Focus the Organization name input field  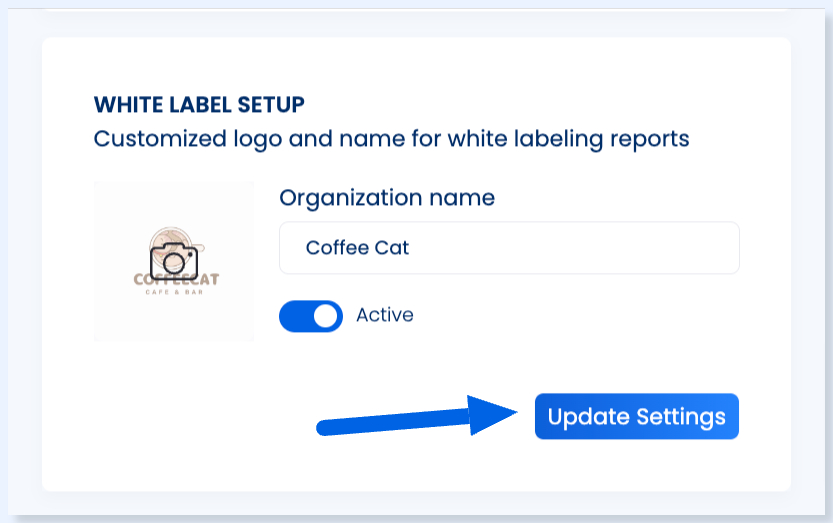pyautogui.click(x=509, y=248)
